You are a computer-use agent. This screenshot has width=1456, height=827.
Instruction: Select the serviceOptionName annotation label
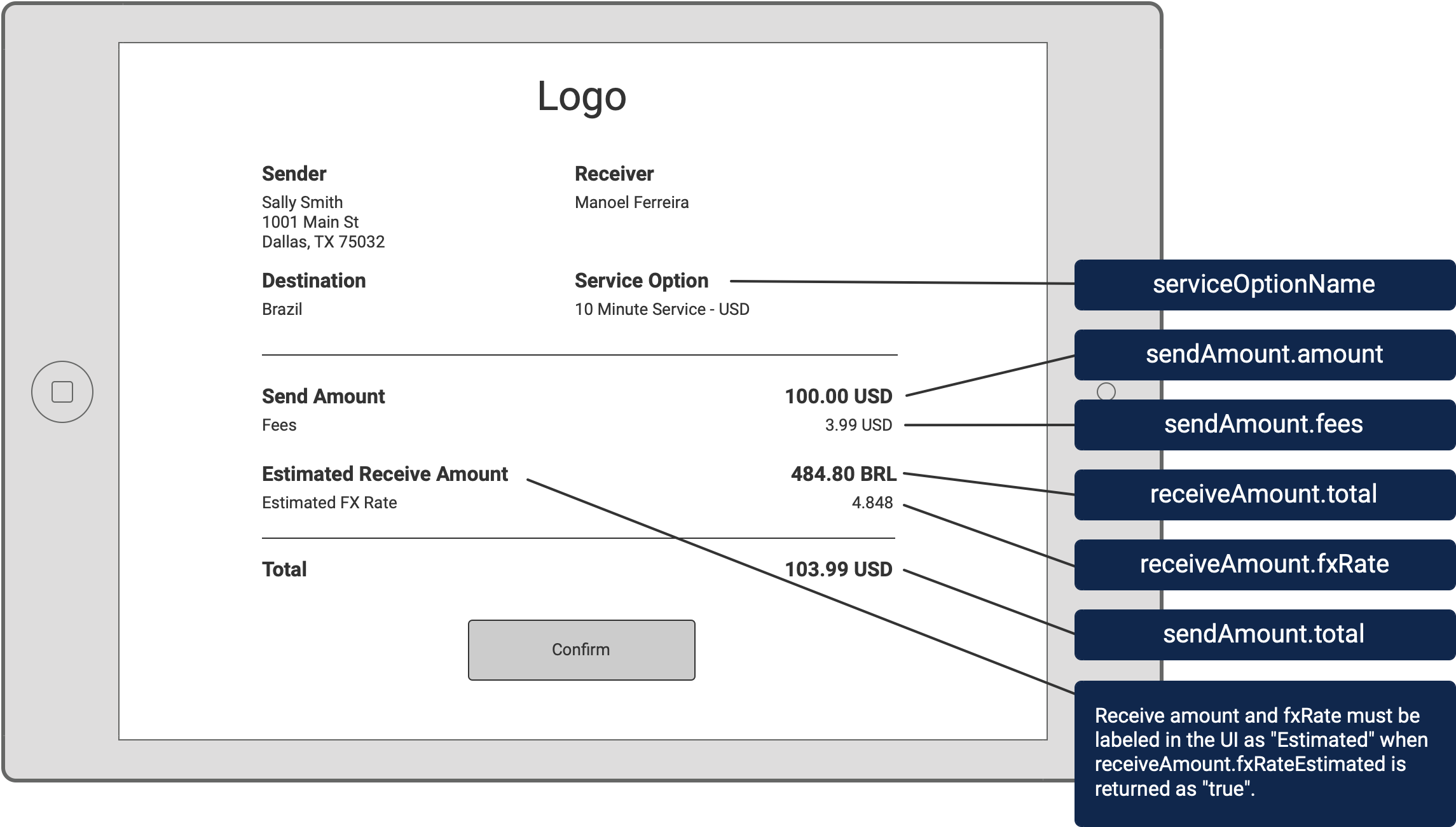(1263, 284)
